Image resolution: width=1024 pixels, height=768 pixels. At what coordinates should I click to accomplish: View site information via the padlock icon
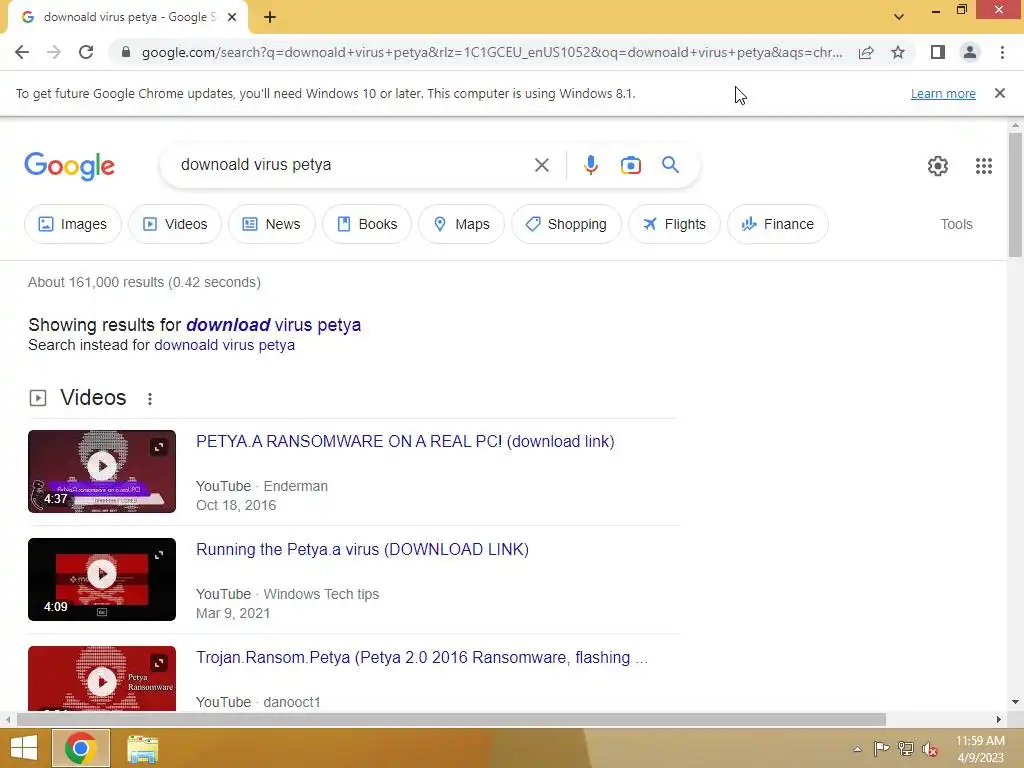(x=126, y=52)
